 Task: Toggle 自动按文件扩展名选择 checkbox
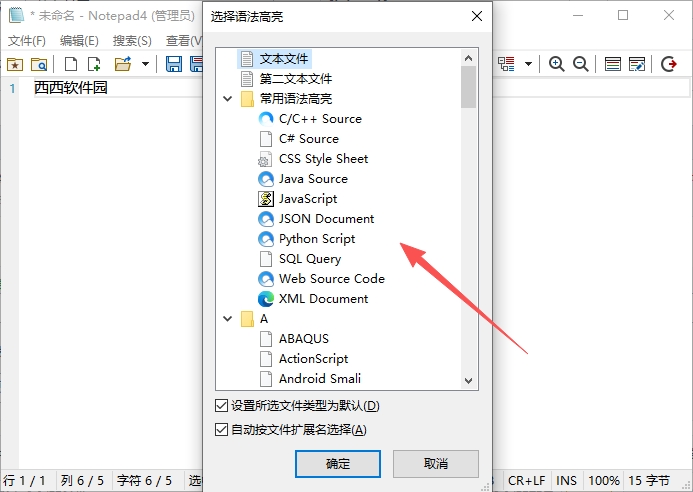221,429
